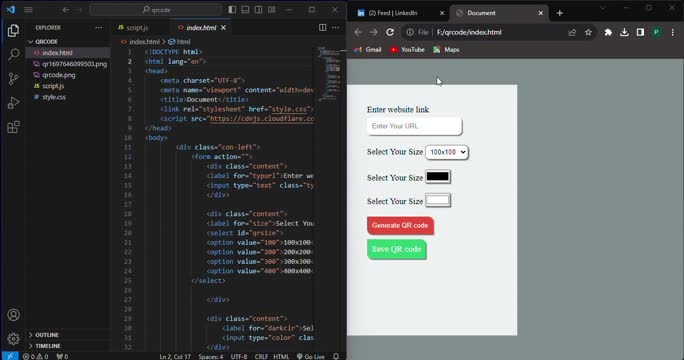This screenshot has width=684, height=360.
Task: Expand the OUTLINE section
Action: pos(47,335)
